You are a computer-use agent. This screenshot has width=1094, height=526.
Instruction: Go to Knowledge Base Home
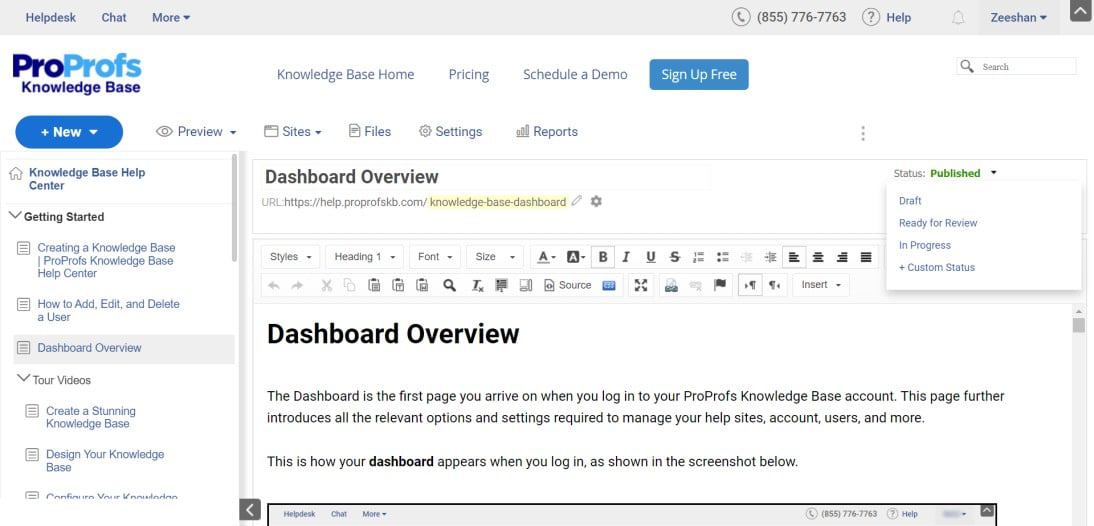(345, 75)
